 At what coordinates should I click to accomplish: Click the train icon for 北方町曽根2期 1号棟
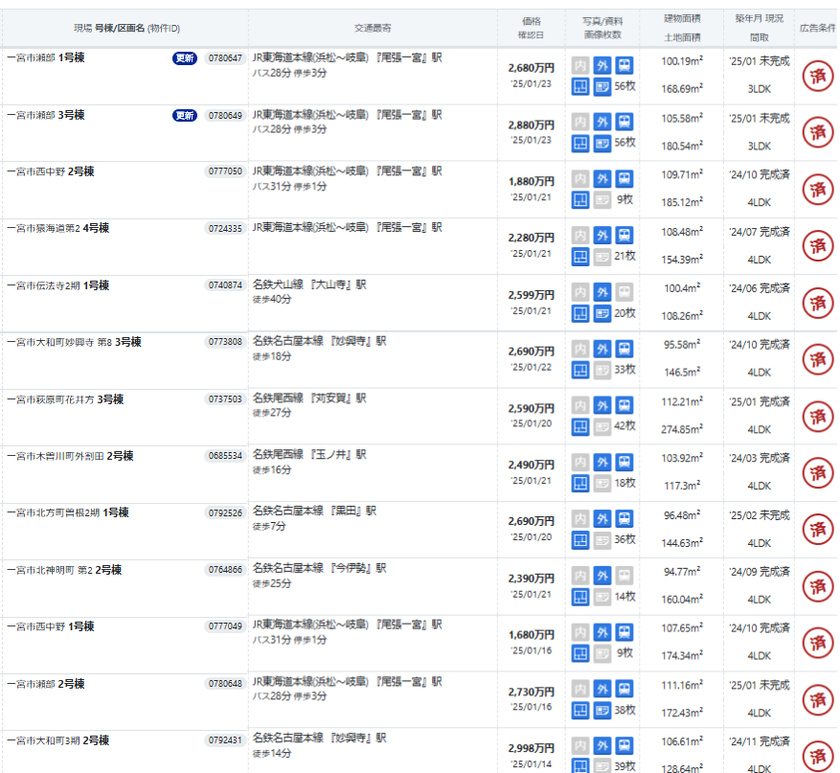(x=624, y=519)
